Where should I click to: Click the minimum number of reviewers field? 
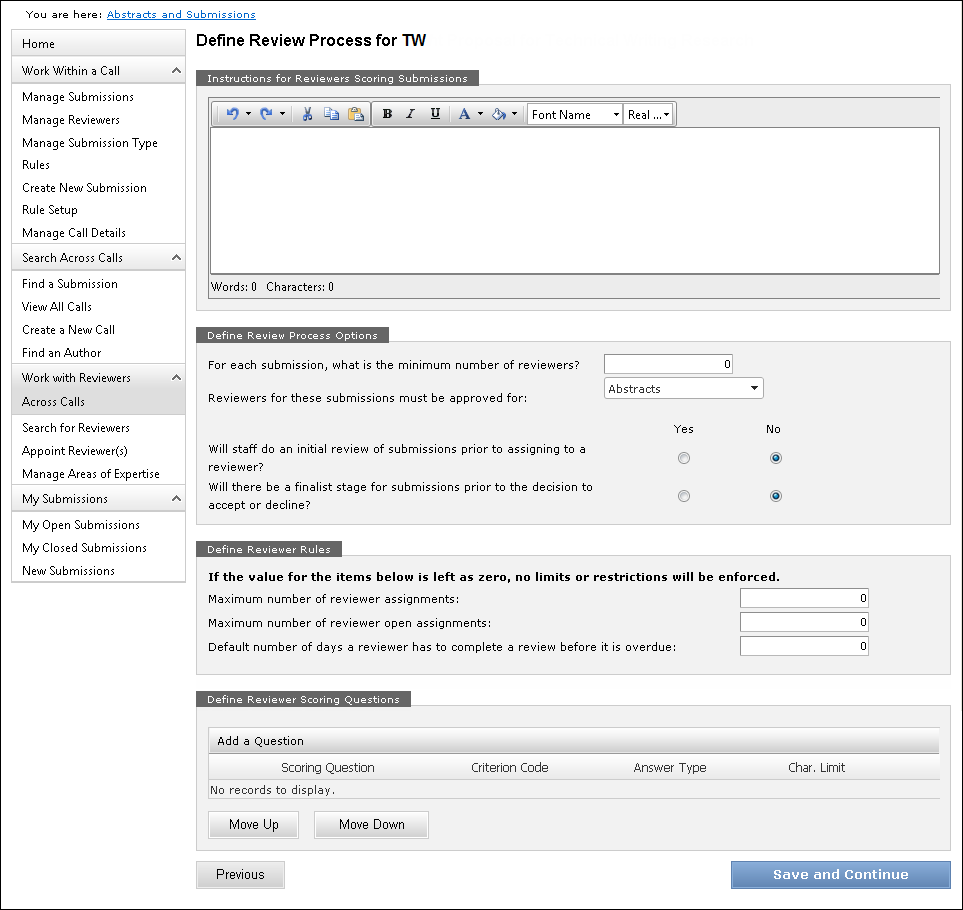(668, 364)
